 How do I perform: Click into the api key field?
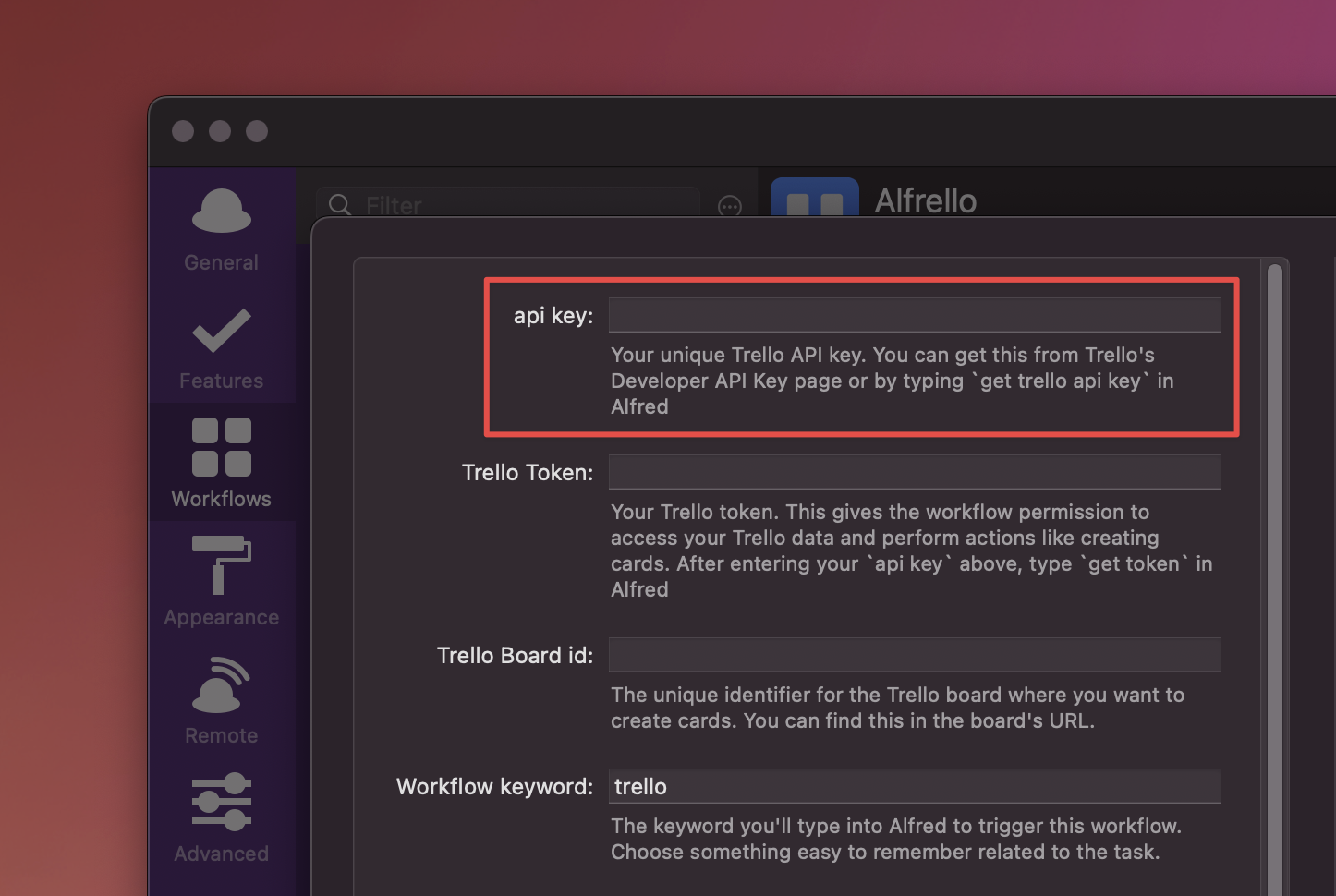[915, 315]
